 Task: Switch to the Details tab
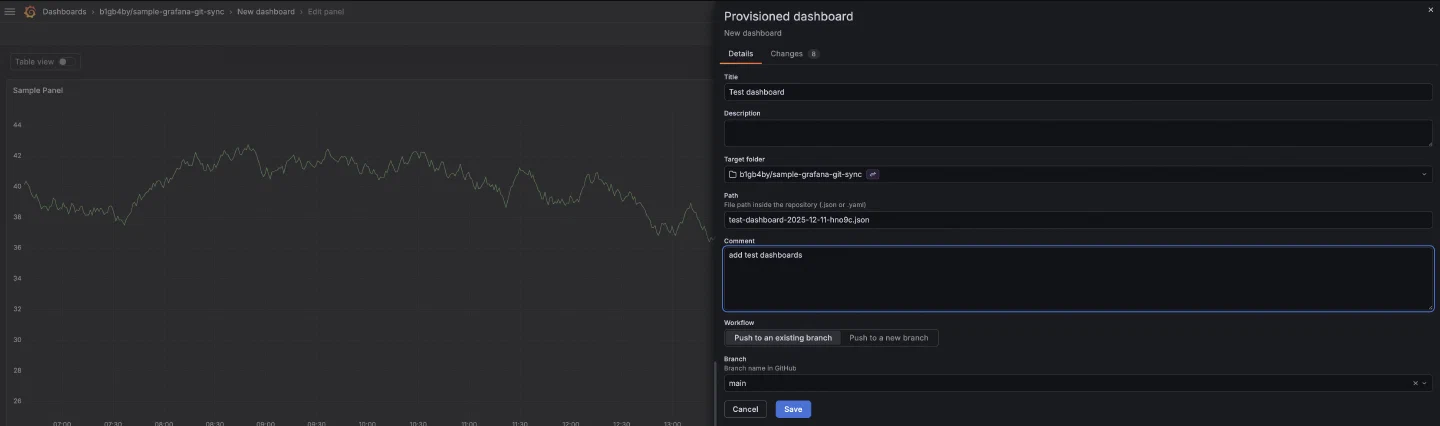tap(741, 53)
